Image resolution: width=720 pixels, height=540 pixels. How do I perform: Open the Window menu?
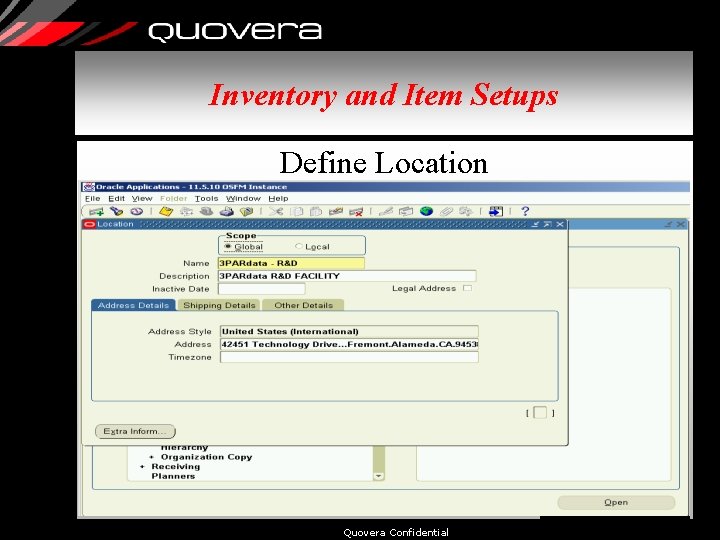(x=243, y=198)
